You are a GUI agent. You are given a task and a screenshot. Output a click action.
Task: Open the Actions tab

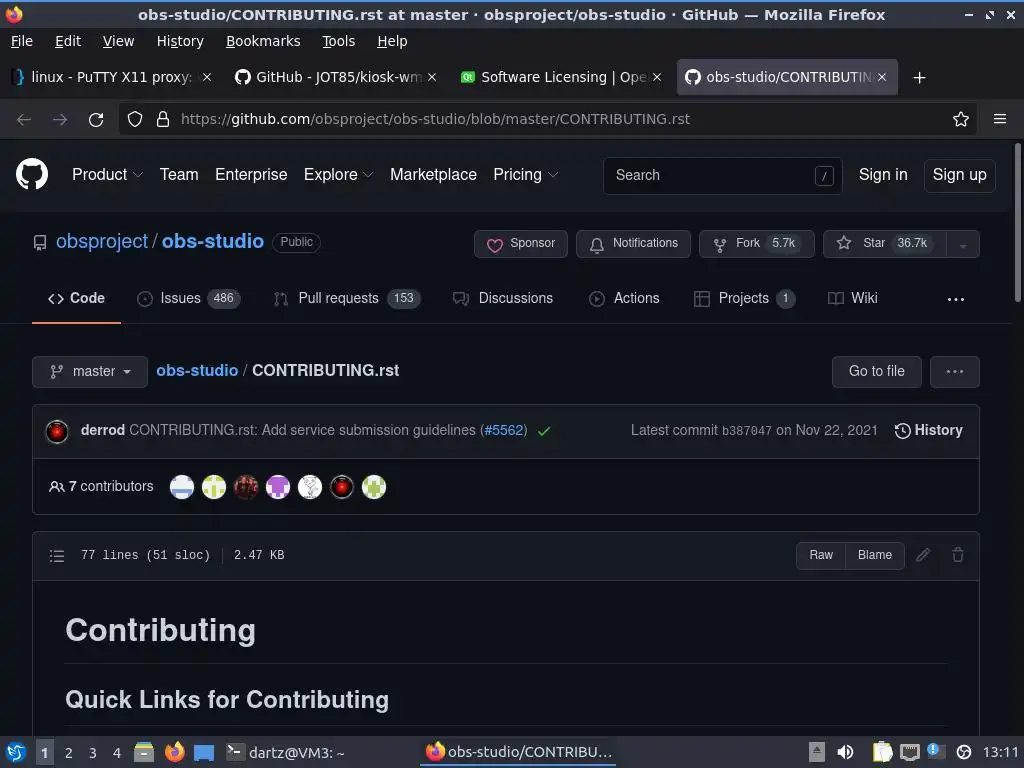point(624,298)
